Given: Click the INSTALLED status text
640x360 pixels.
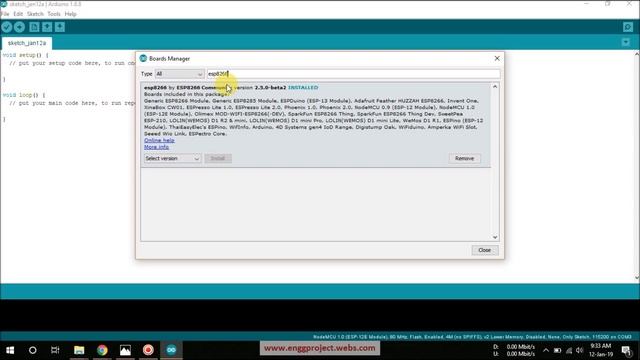Looking at the screenshot, I should point(303,88).
